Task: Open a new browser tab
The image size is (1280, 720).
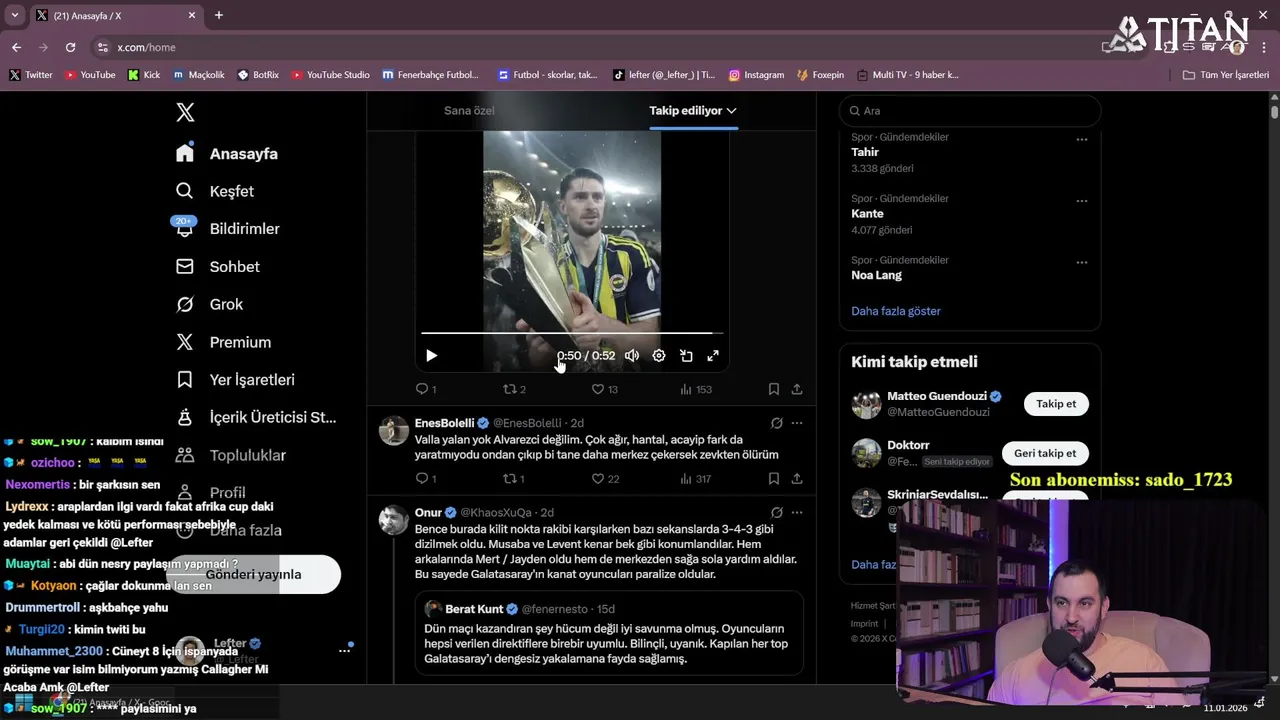Action: (219, 15)
